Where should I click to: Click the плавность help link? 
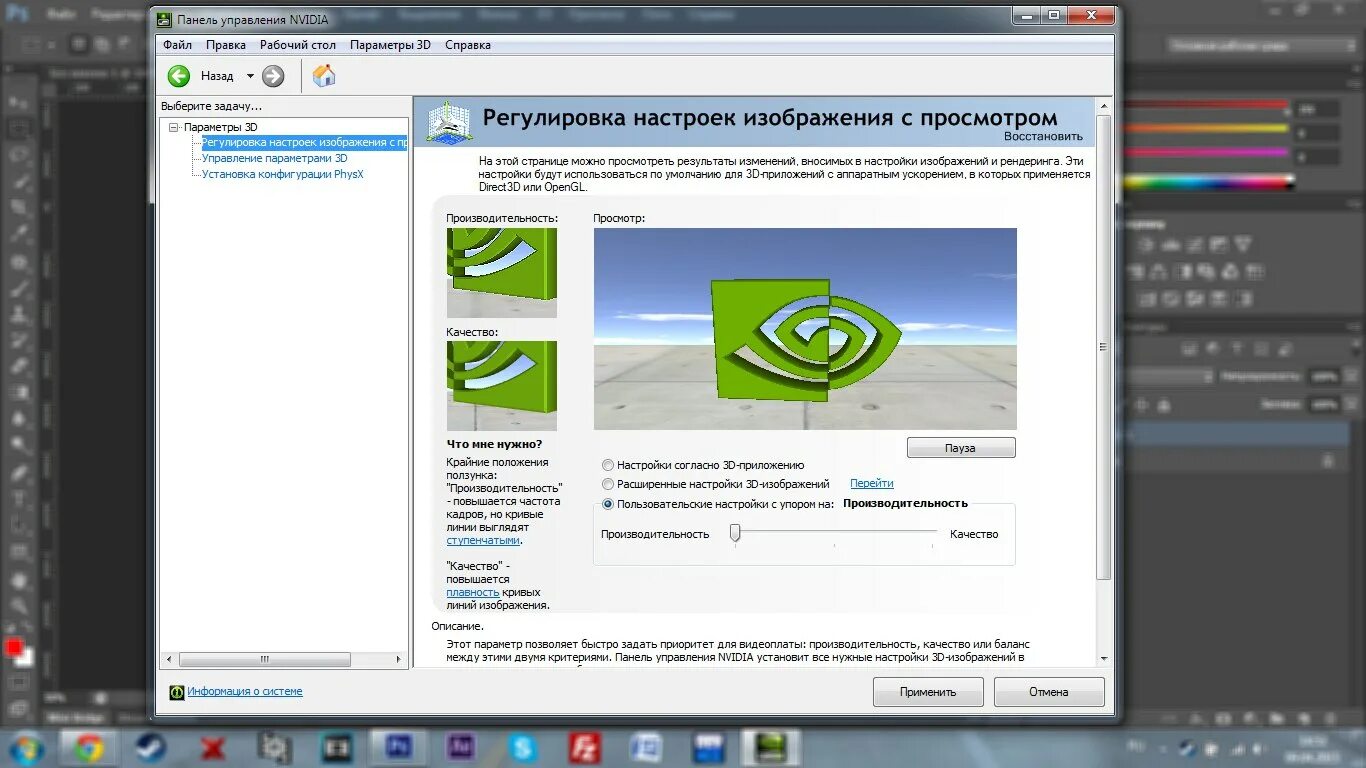tap(473, 592)
